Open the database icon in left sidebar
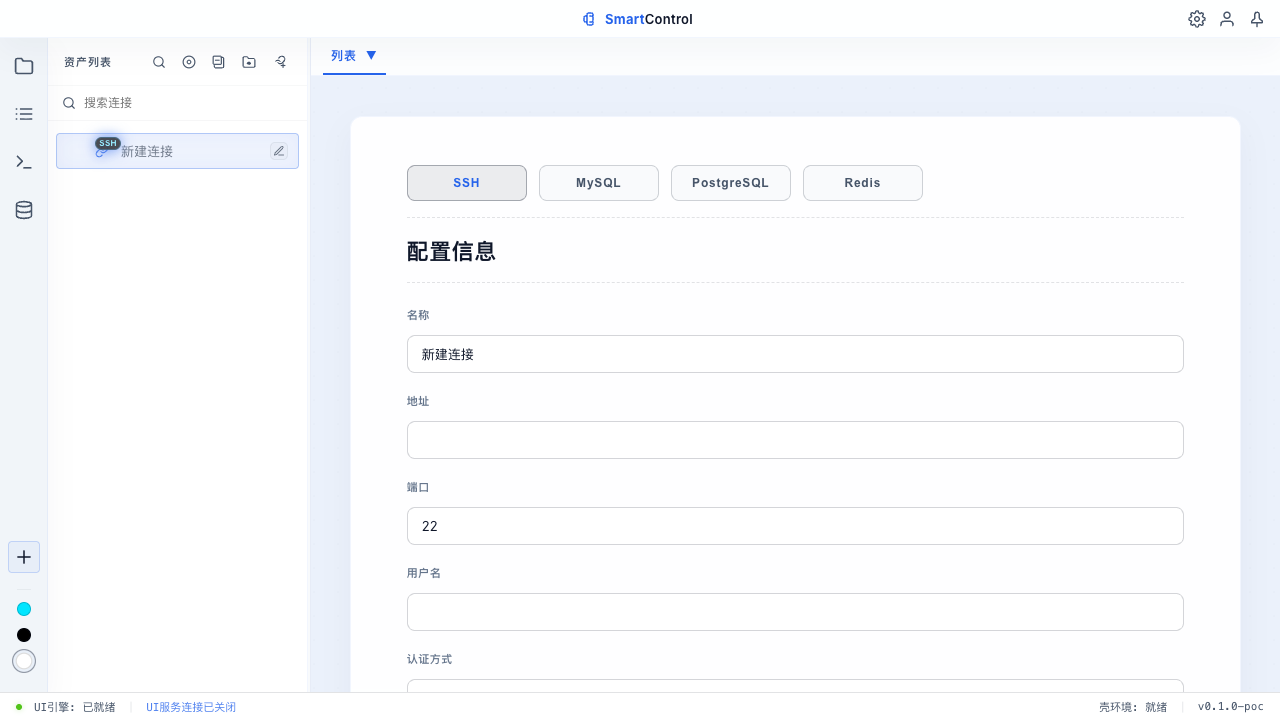 coord(24,210)
